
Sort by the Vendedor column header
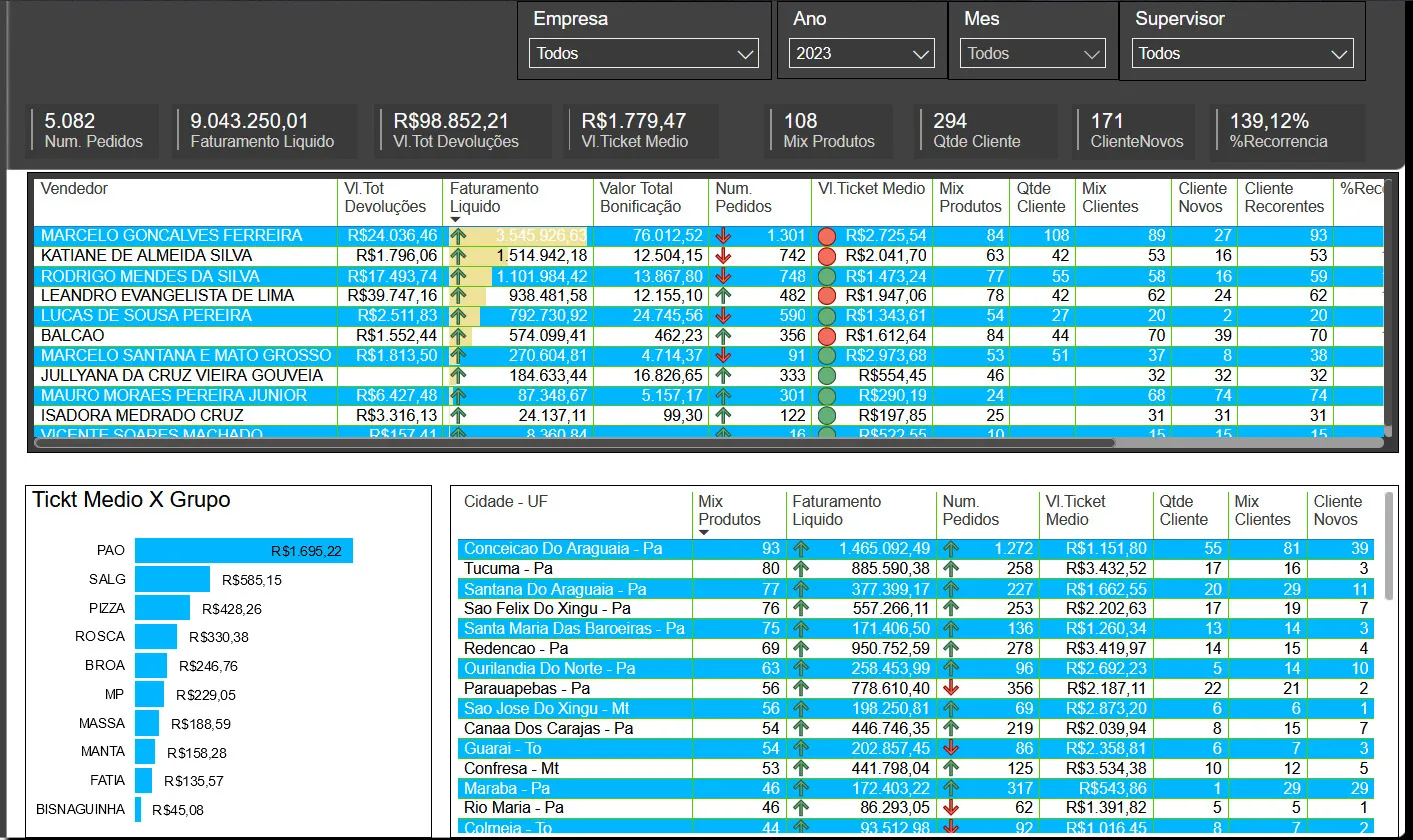(75, 189)
